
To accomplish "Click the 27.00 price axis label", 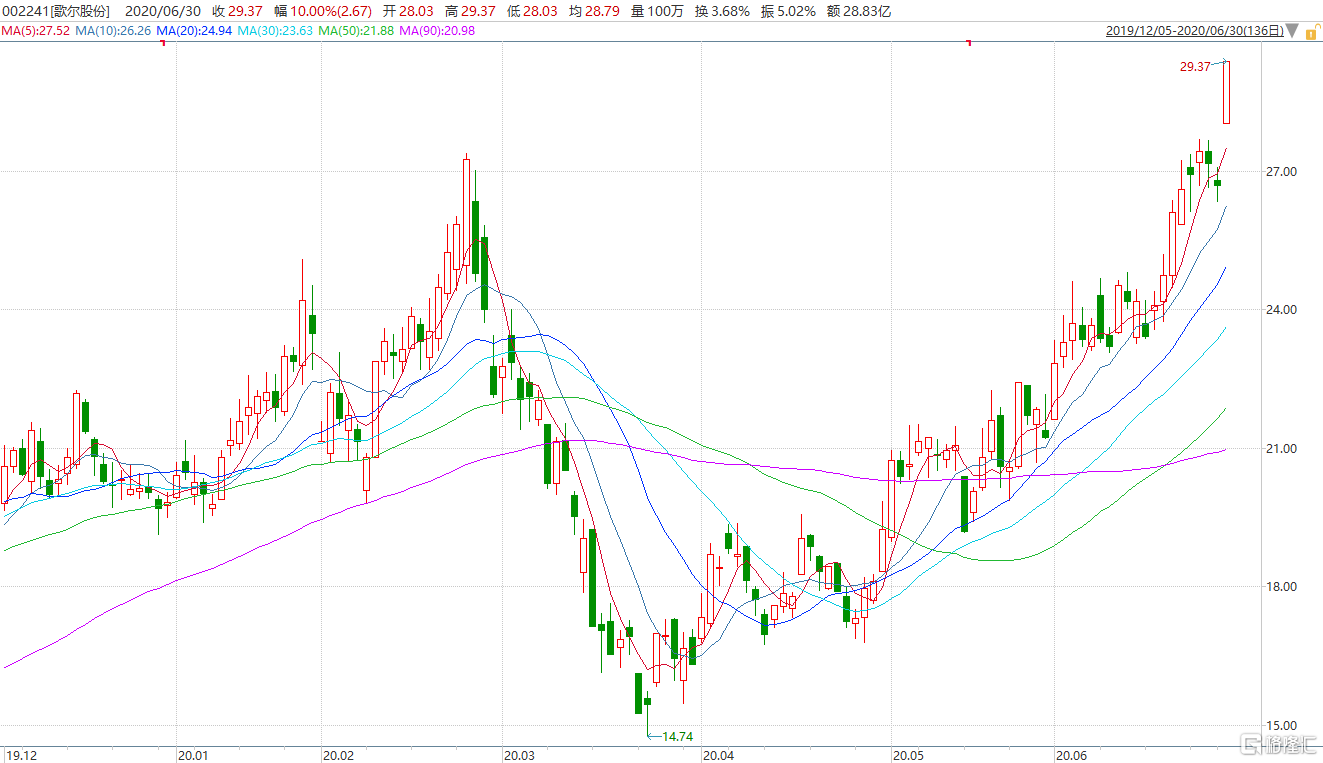I will pyautogui.click(x=1281, y=172).
